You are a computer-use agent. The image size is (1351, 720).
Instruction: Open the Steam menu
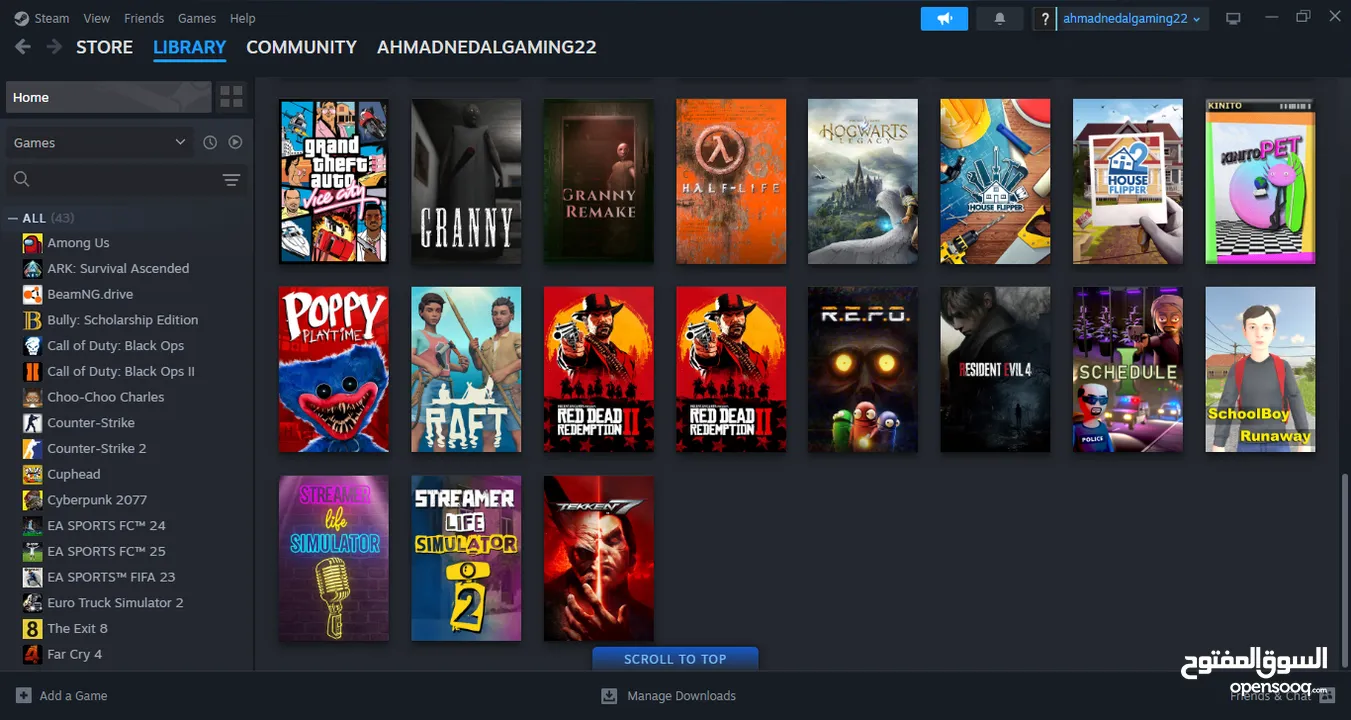point(52,18)
